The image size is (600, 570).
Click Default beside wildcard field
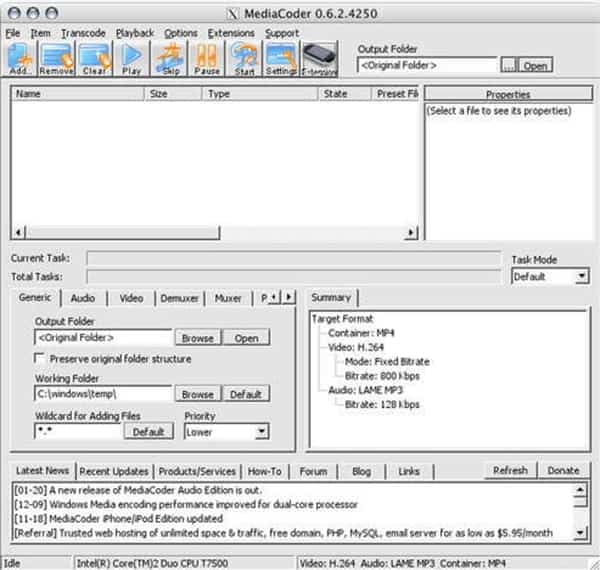tap(148, 432)
